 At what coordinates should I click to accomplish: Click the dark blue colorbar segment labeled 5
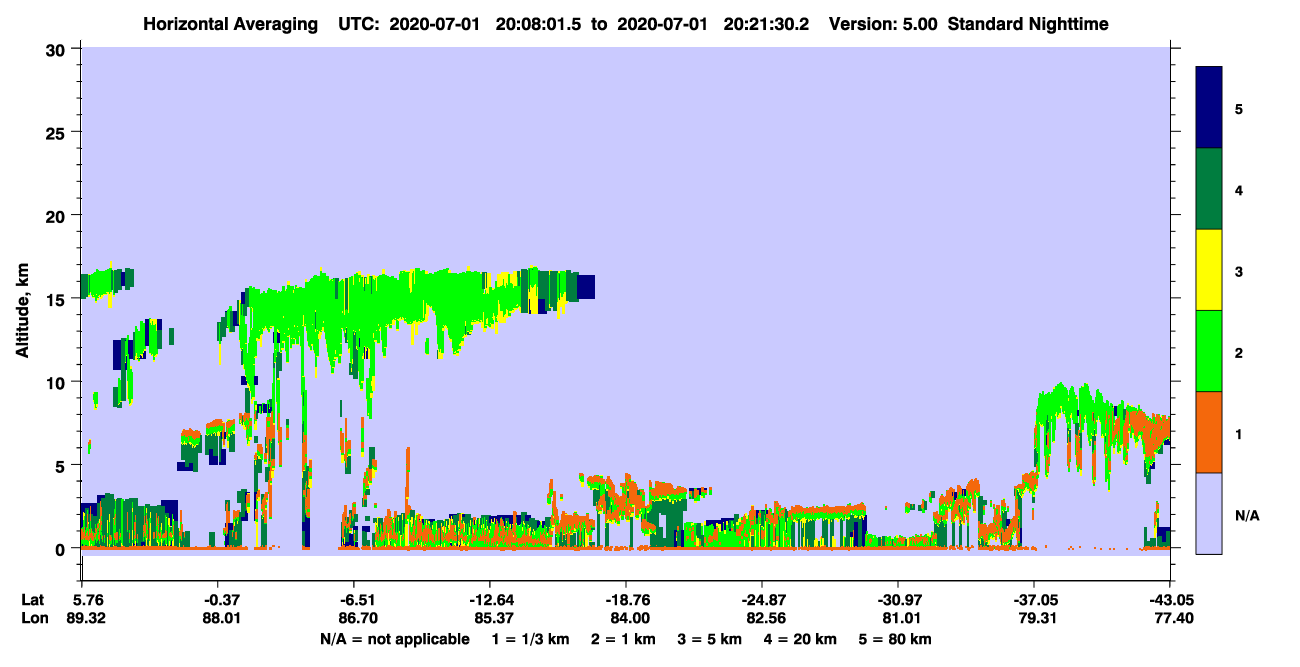pos(1209,108)
